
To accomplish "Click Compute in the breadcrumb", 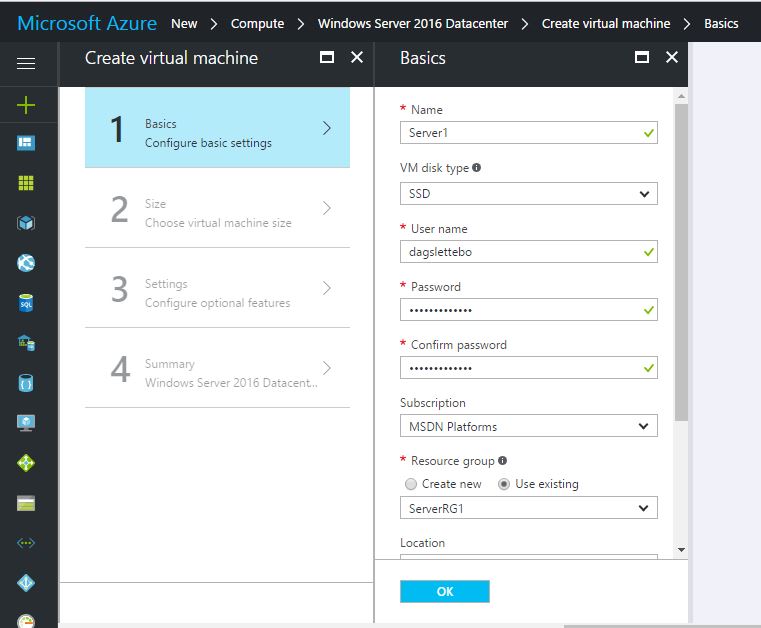I will click(257, 23).
